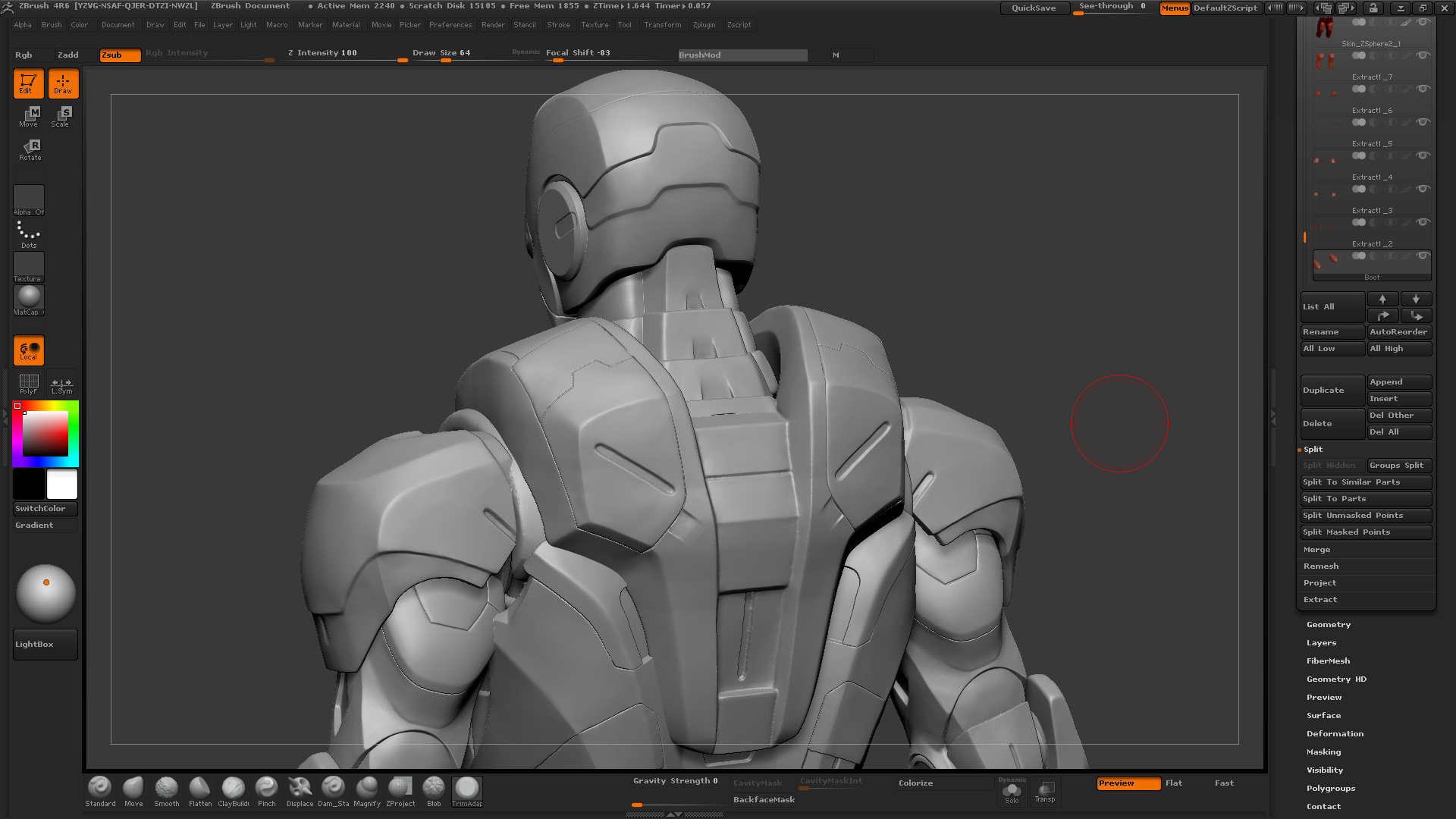Select the Rotate transform tool
The height and width of the screenshot is (819, 1456).
pyautogui.click(x=30, y=150)
